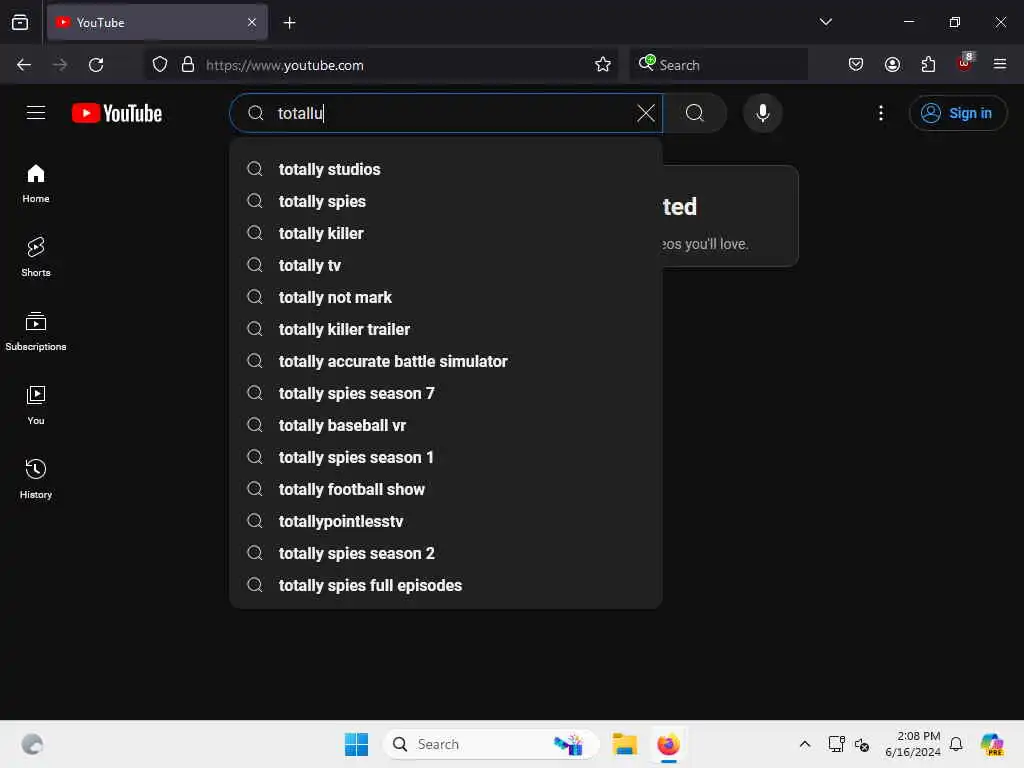Select suggestion "totally killer"
This screenshot has width=1024, height=768.
point(446,233)
